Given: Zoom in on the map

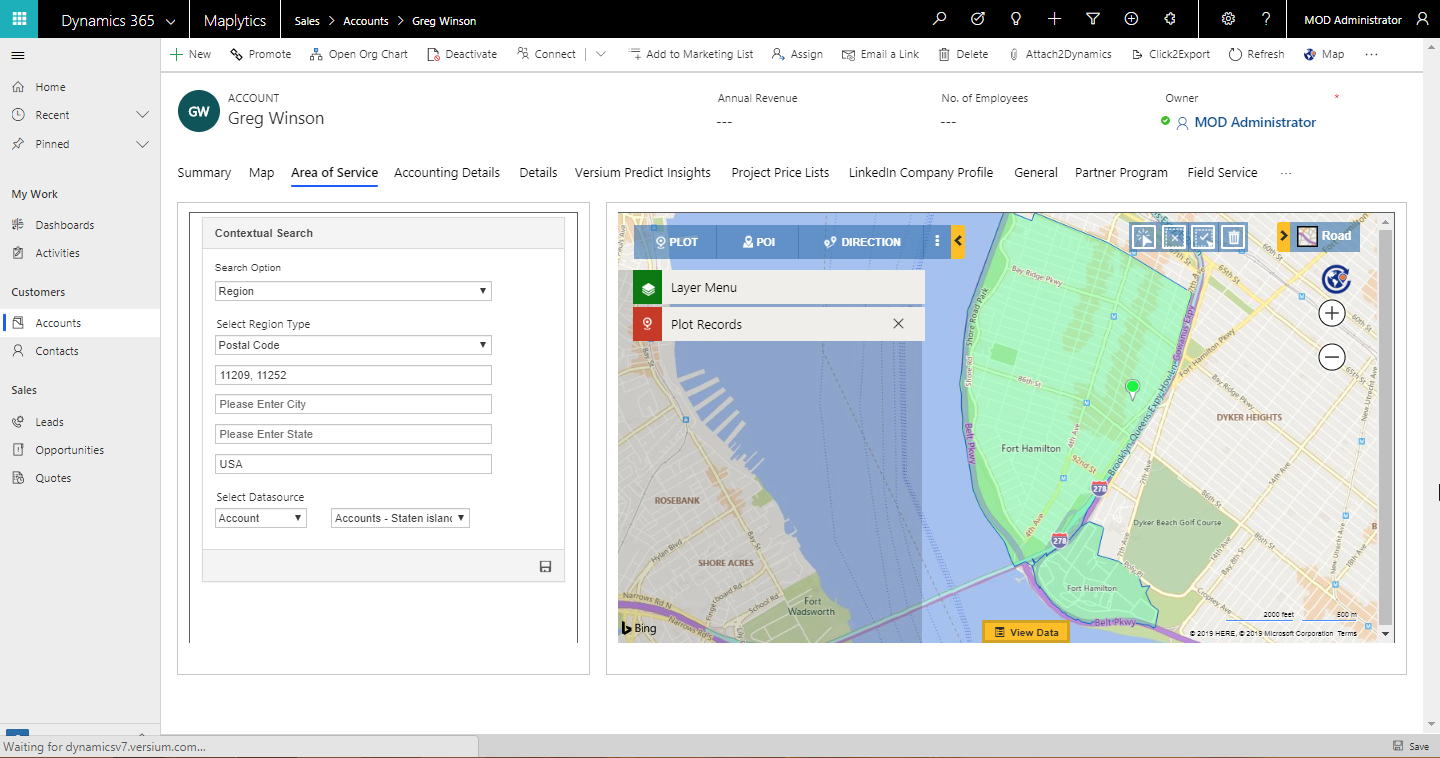Looking at the screenshot, I should coord(1332,313).
